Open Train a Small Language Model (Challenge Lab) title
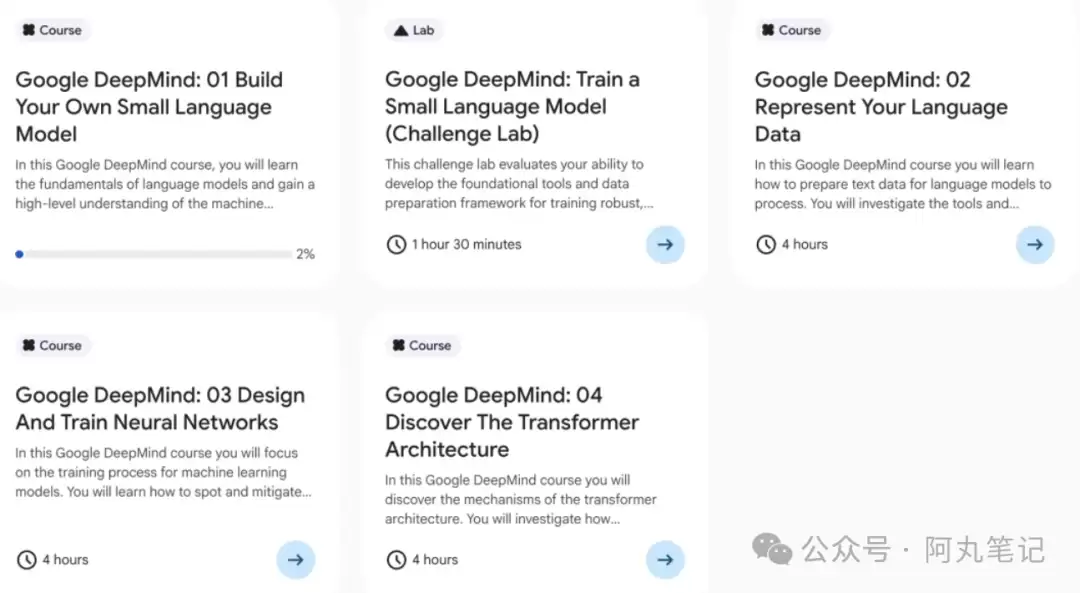This screenshot has width=1080, height=593. 512,107
